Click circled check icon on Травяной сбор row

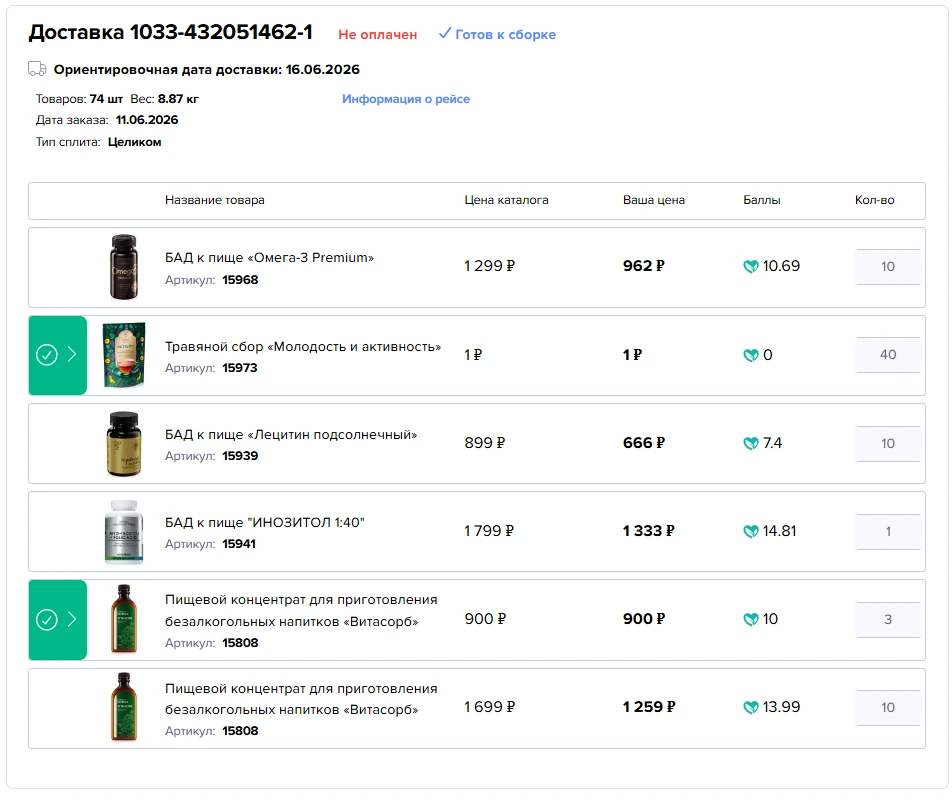(x=47, y=354)
